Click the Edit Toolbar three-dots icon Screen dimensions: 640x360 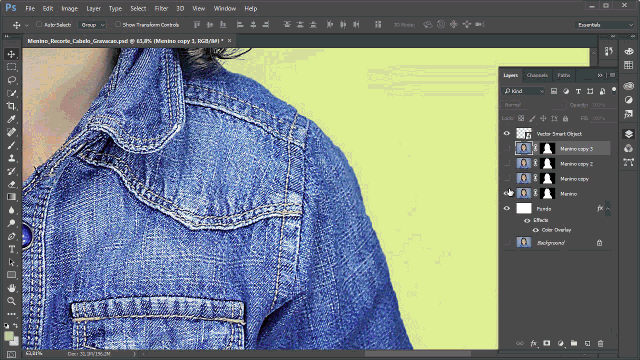[x=11, y=314]
